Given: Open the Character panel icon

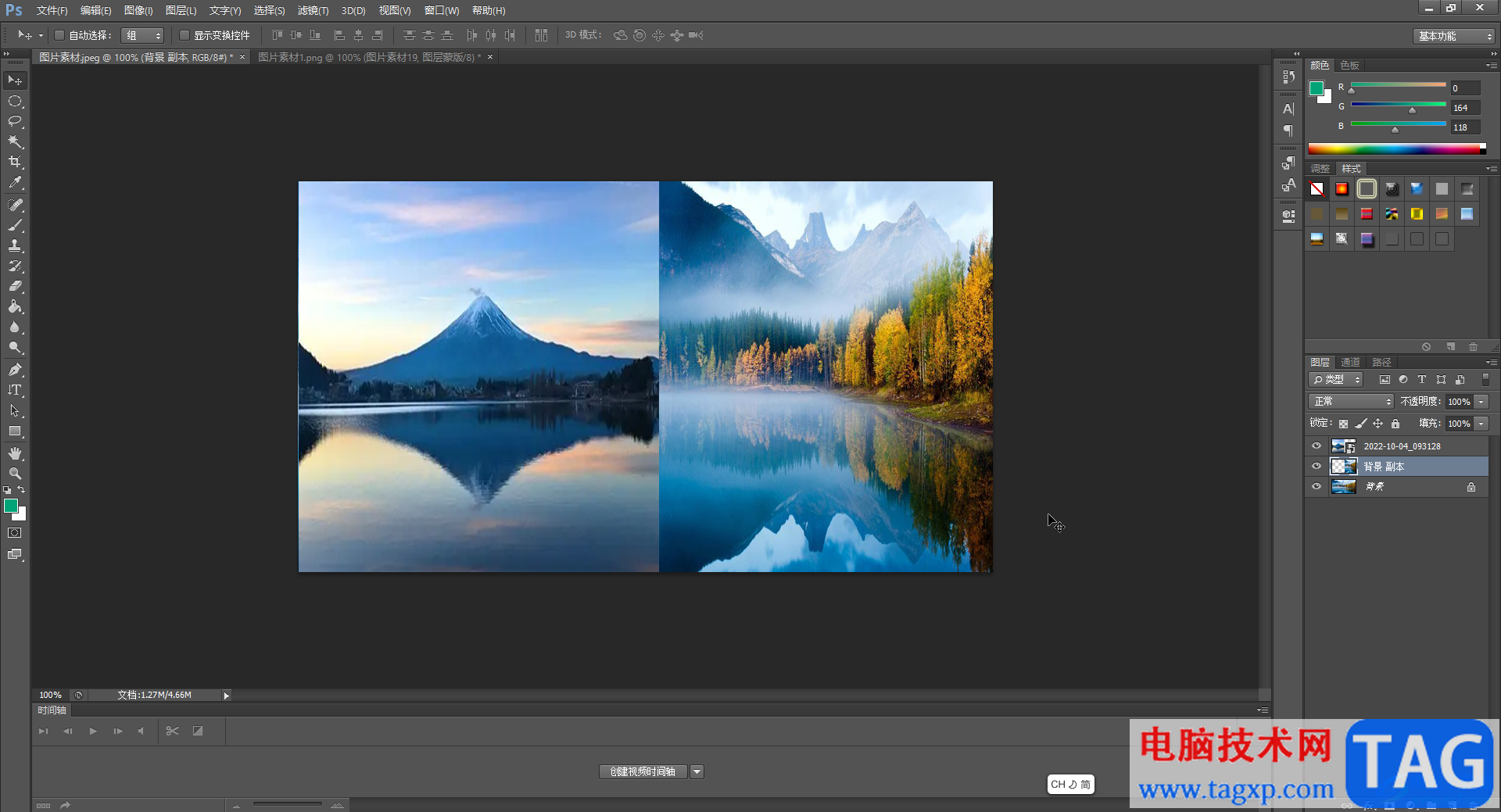Looking at the screenshot, I should [x=1288, y=109].
